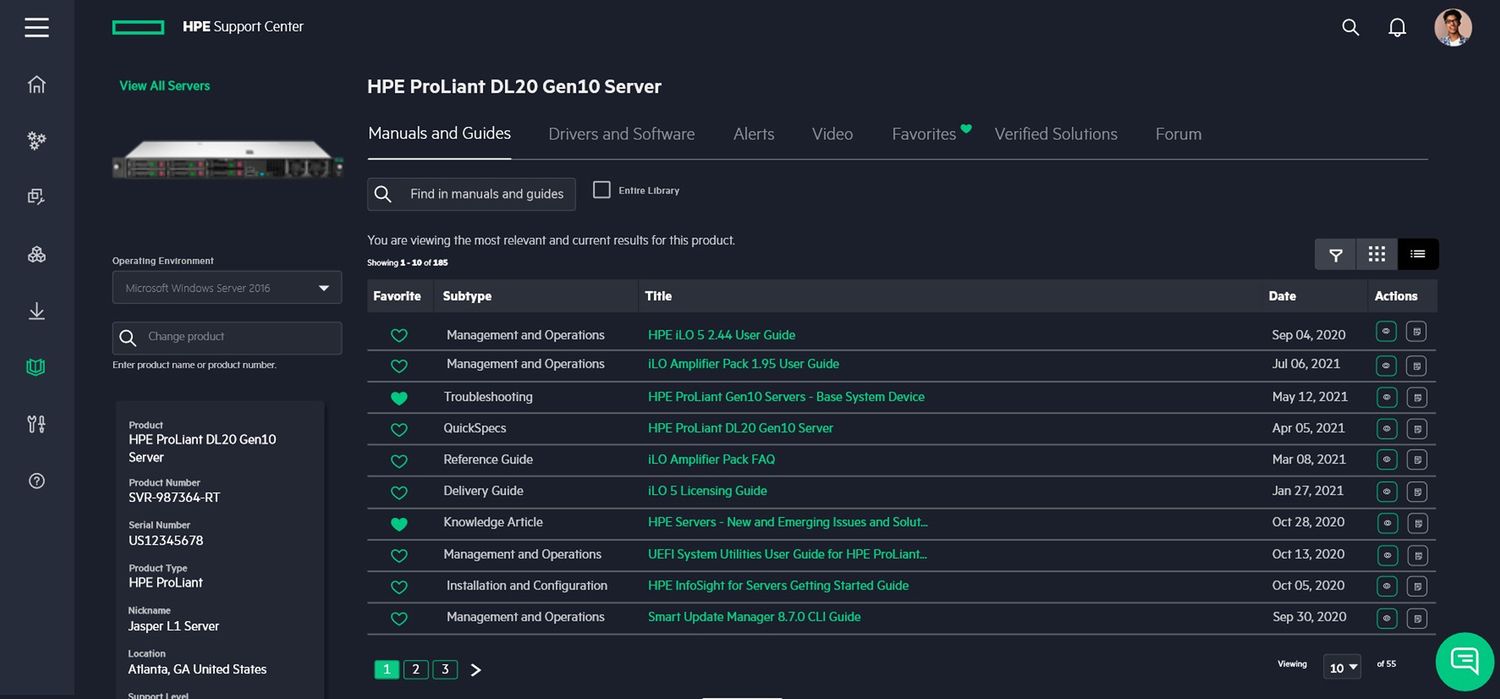The width and height of the screenshot is (1500, 699).
Task: Open the sidebar tools wrench icon
Action: click(x=37, y=424)
